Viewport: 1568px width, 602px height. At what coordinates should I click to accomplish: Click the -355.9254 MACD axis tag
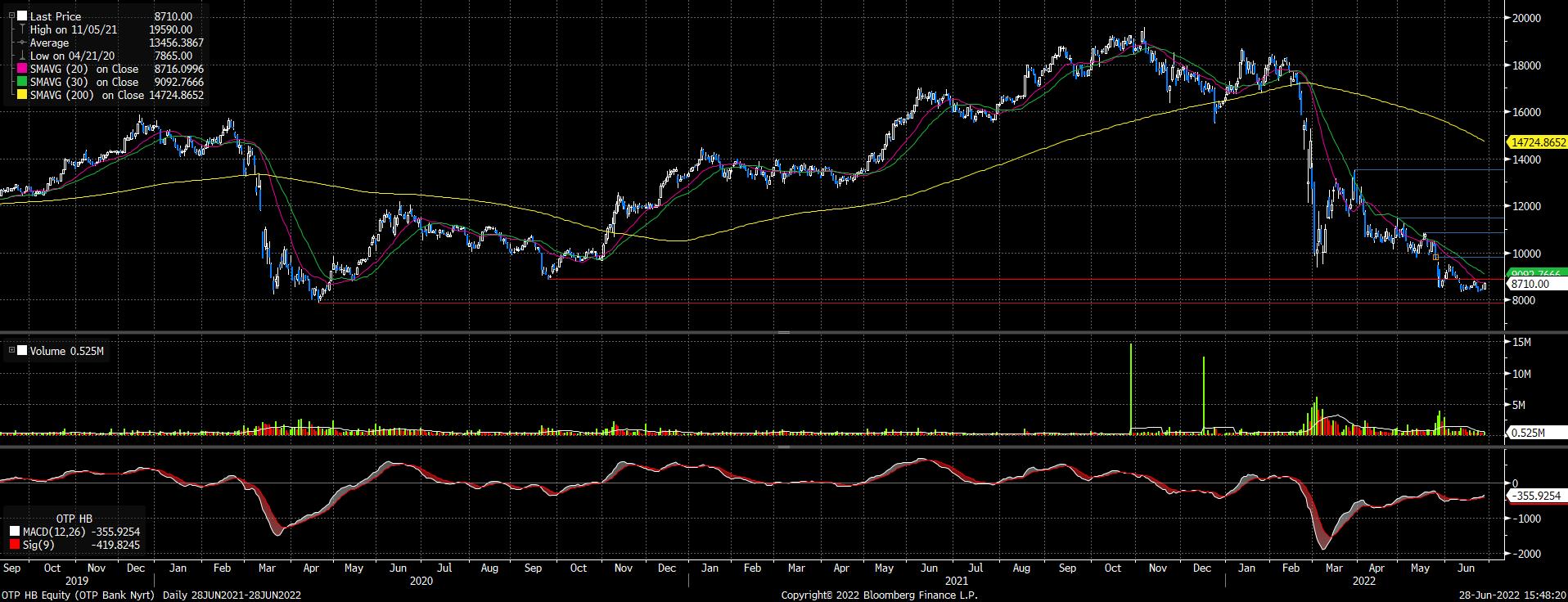click(x=1536, y=496)
